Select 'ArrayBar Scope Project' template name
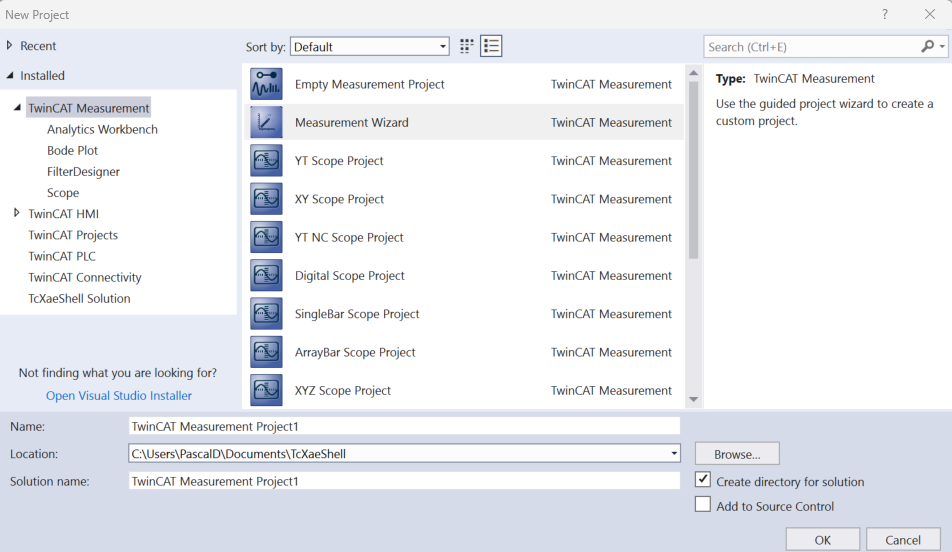The image size is (952, 552). point(355,352)
